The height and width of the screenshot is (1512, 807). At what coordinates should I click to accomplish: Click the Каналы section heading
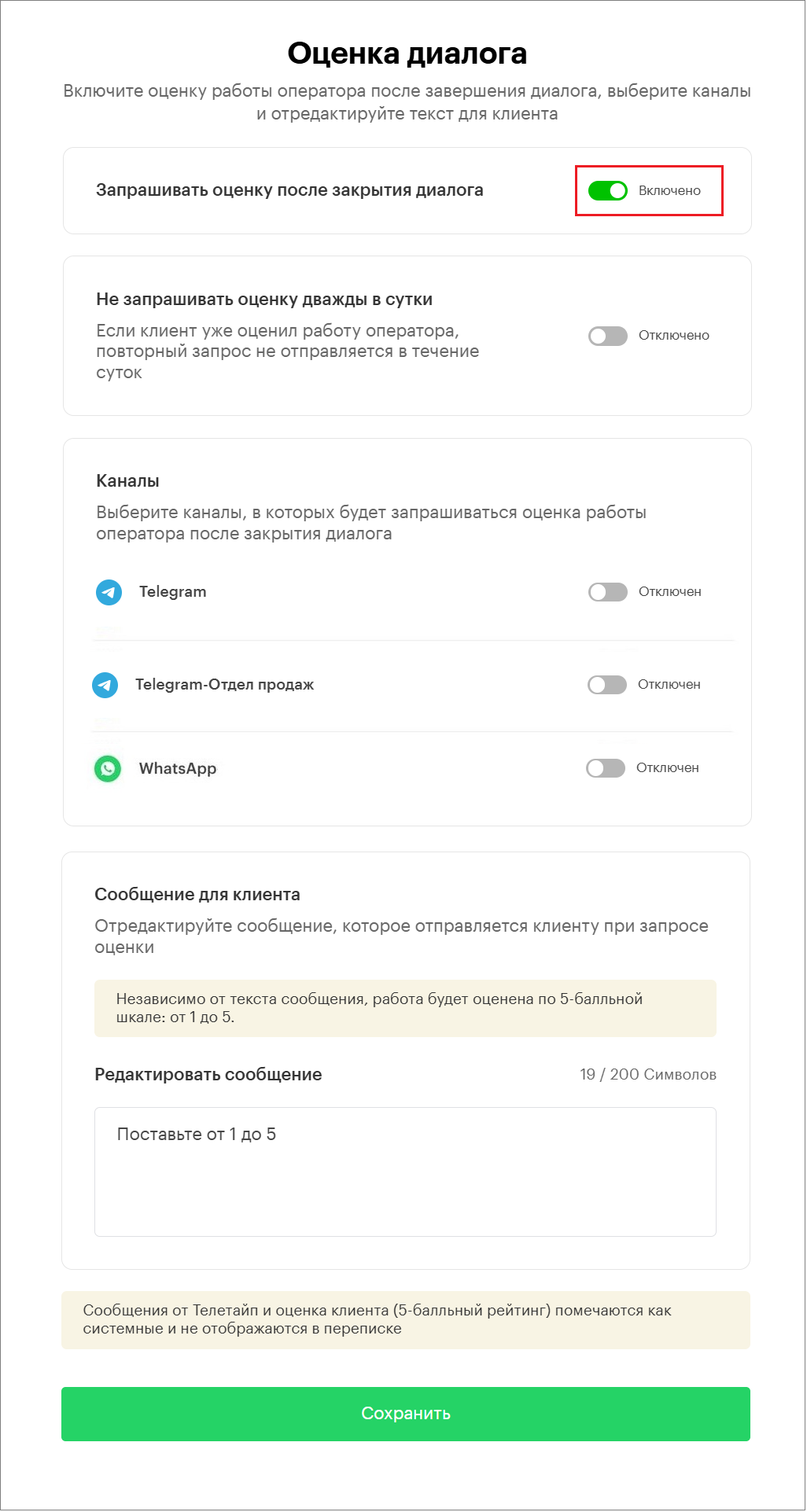tap(127, 481)
